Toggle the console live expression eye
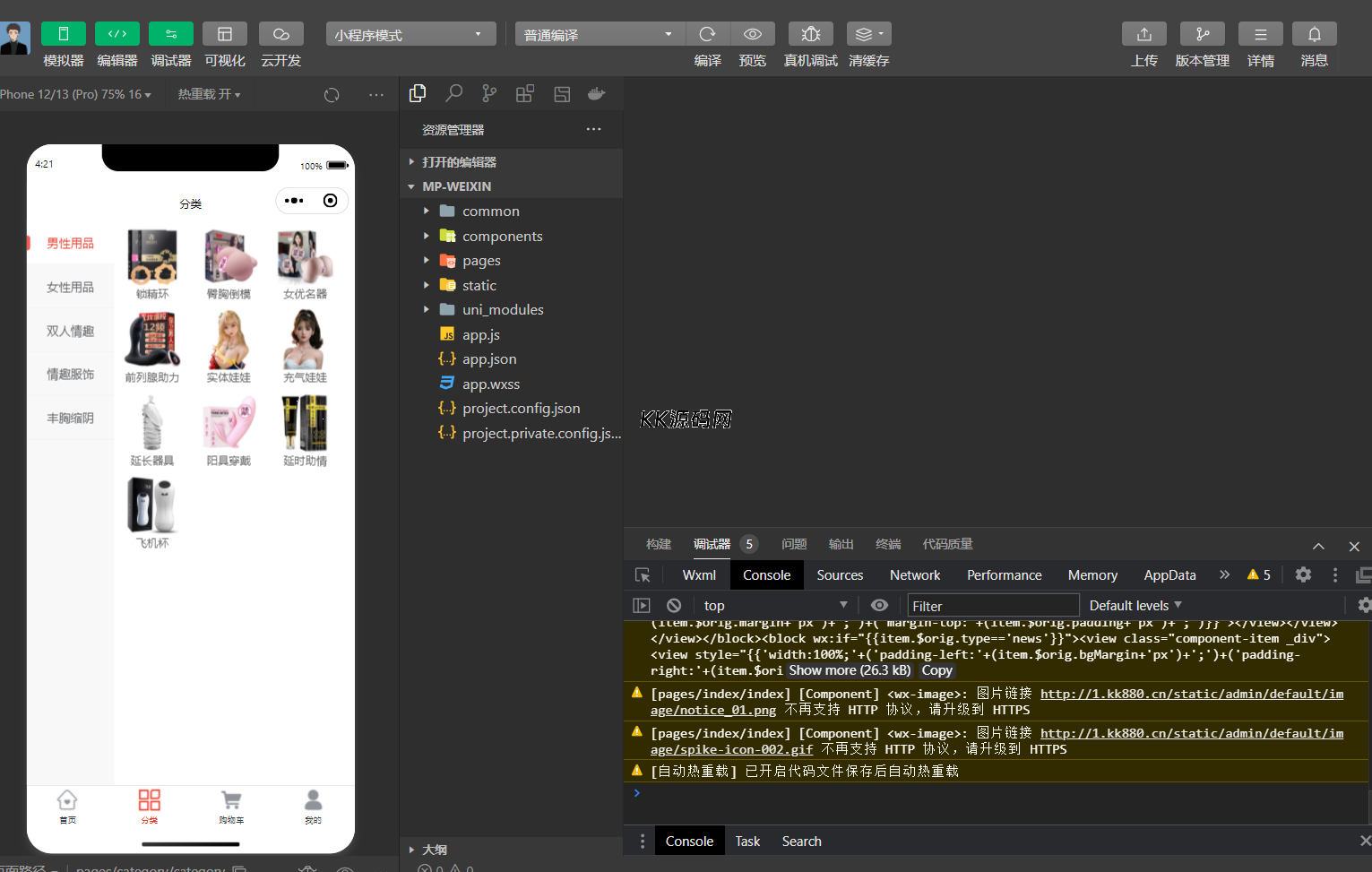1372x872 pixels. [x=879, y=606]
